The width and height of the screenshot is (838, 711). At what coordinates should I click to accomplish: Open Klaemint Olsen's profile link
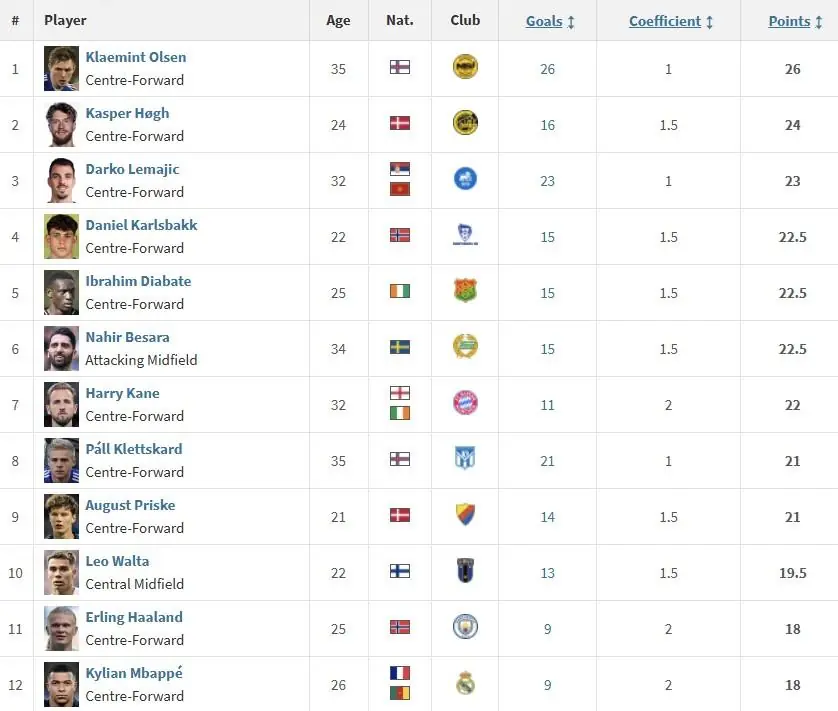tap(135, 57)
